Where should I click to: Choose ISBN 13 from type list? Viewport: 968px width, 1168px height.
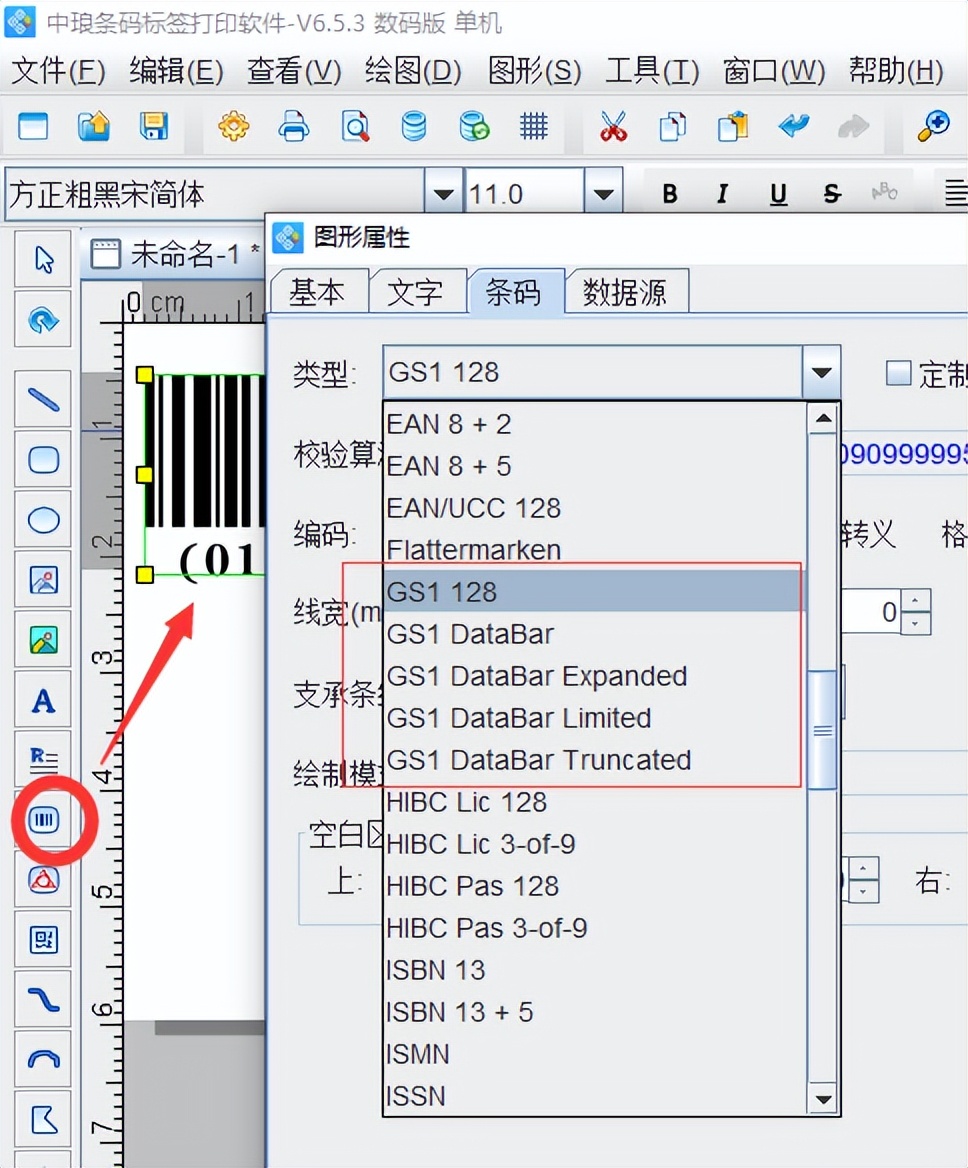point(436,970)
